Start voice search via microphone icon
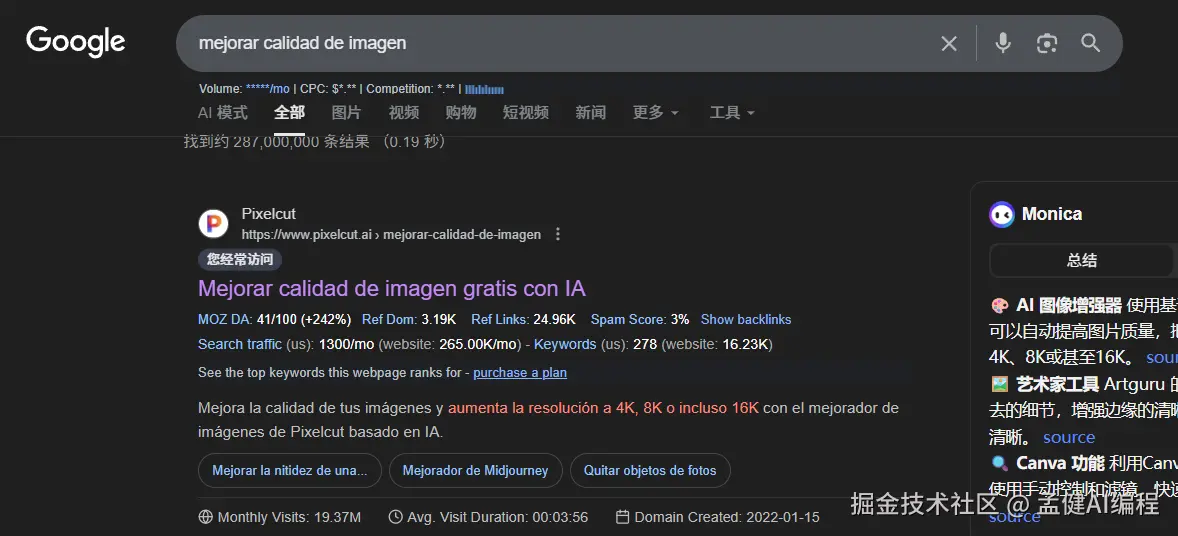Viewport: 1178px width, 536px height. 1003,43
